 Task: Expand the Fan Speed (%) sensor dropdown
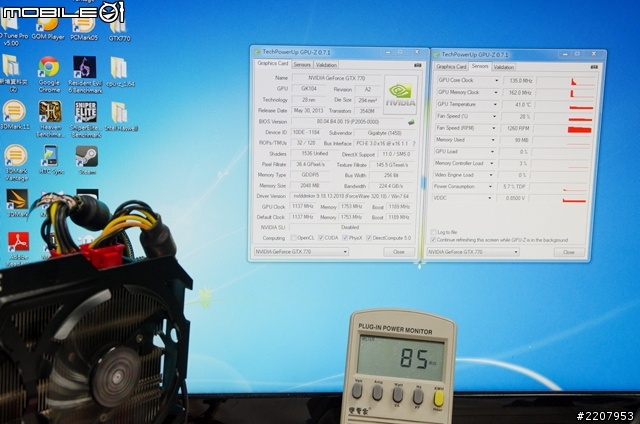[494, 116]
